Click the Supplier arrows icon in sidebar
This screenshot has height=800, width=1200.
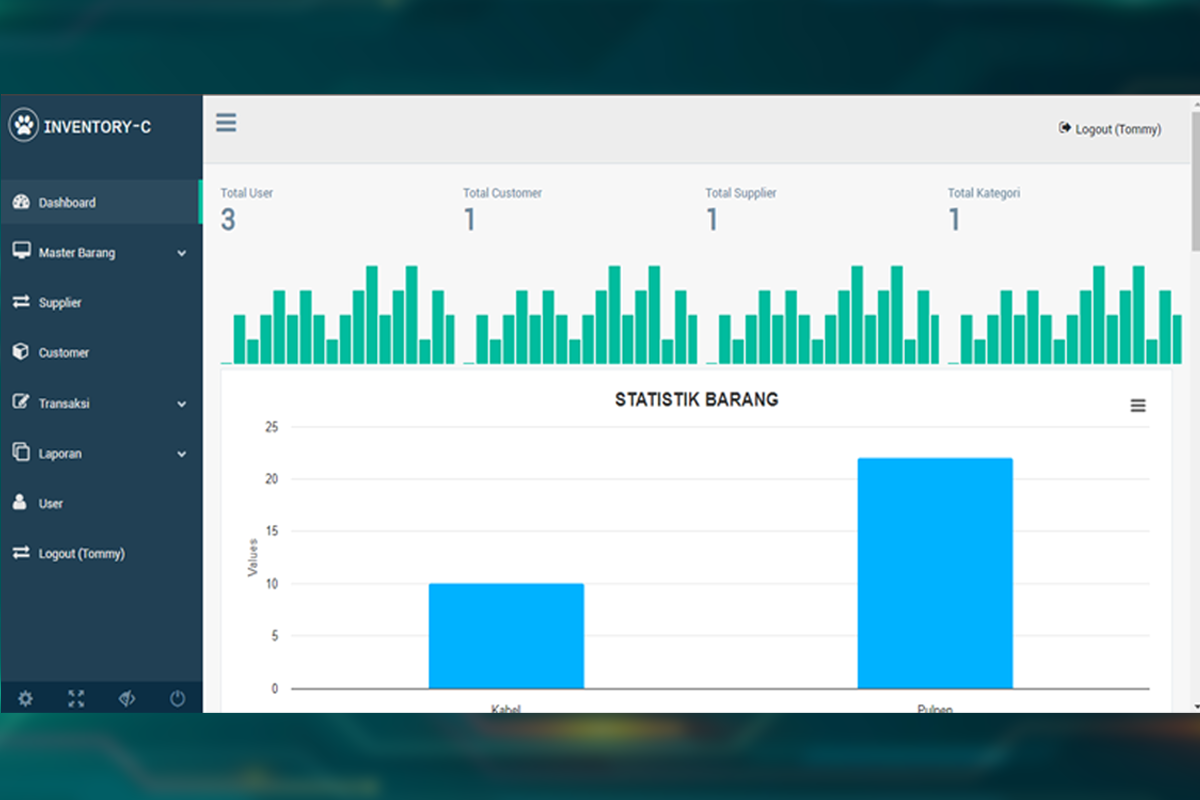(21, 302)
